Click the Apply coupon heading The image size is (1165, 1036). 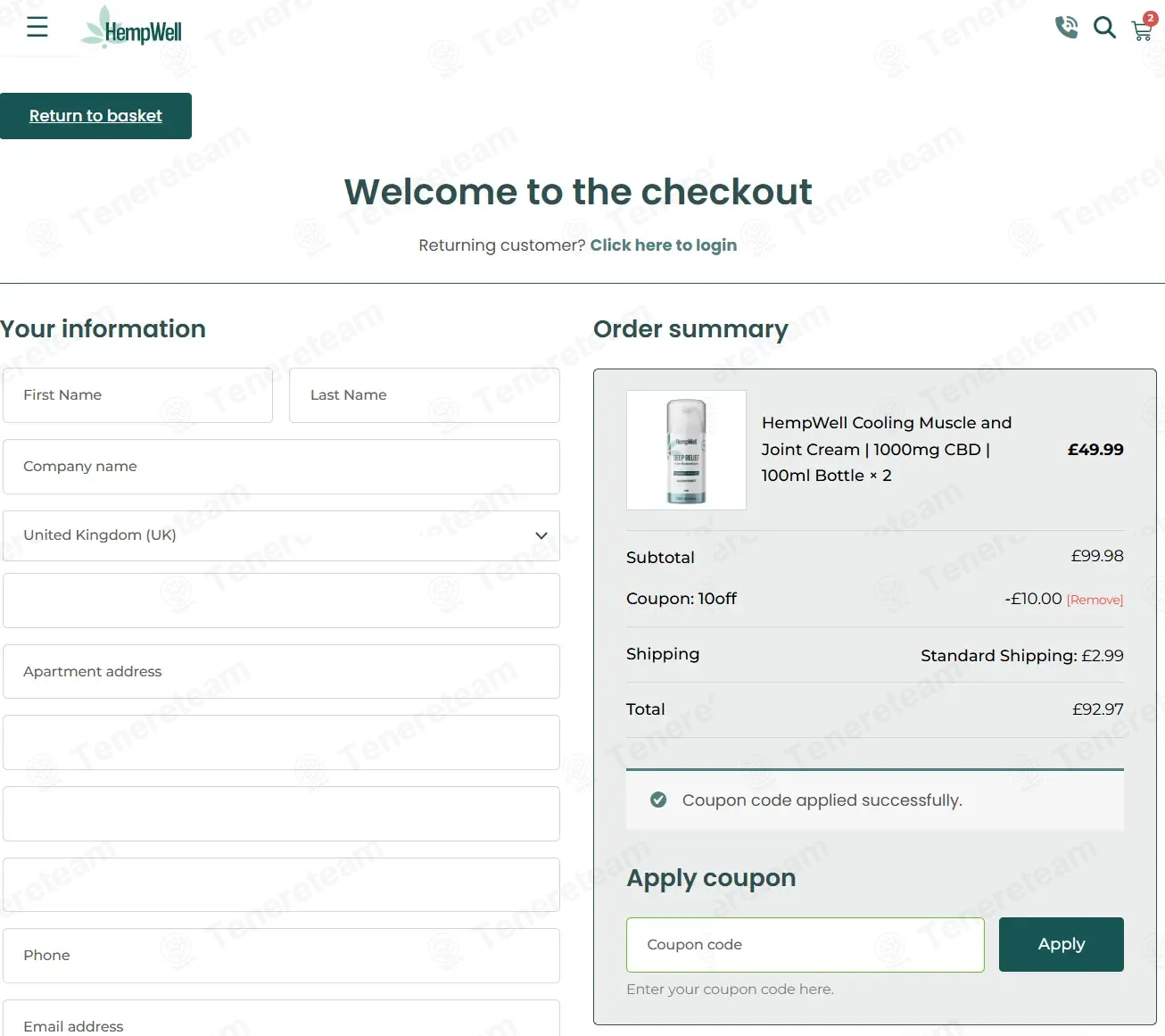[711, 878]
